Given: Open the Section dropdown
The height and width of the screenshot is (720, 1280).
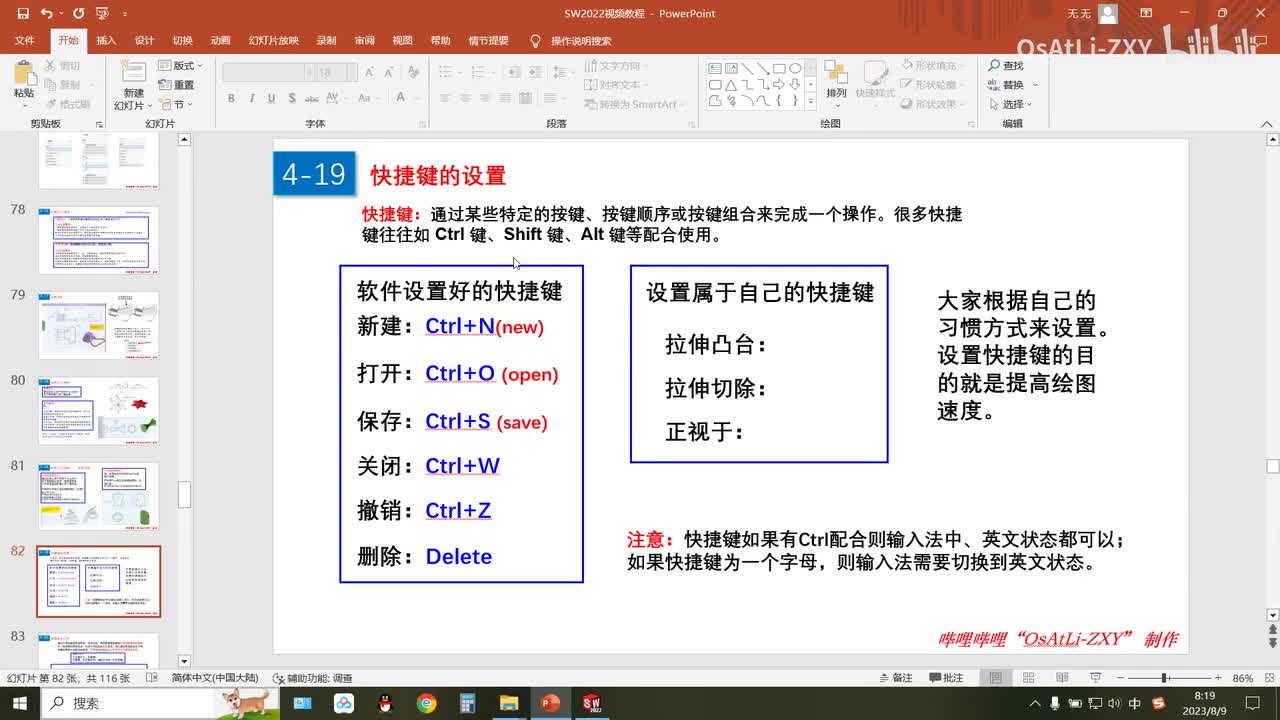Looking at the screenshot, I should pos(177,104).
